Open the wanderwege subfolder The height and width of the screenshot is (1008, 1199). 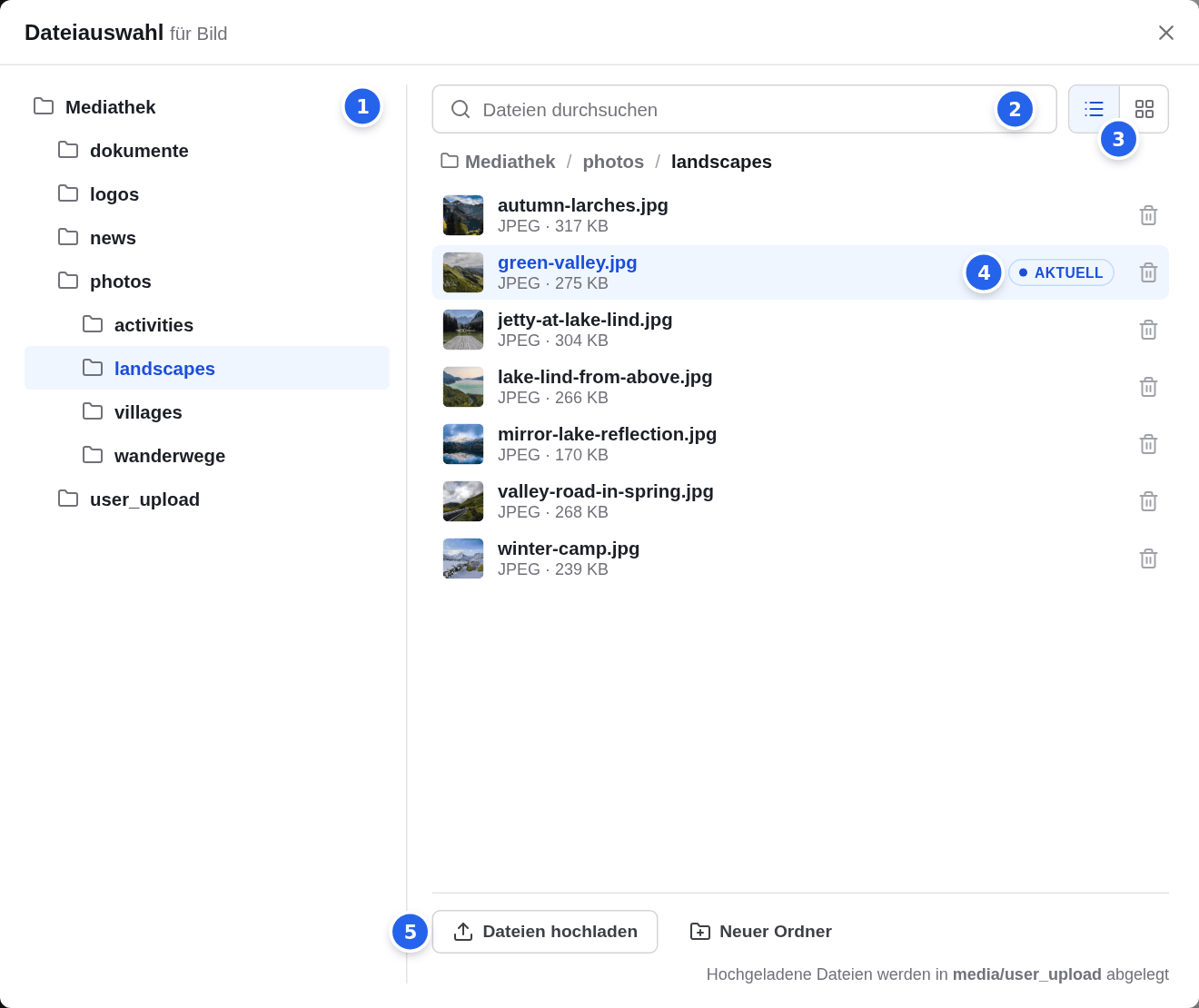(207, 456)
